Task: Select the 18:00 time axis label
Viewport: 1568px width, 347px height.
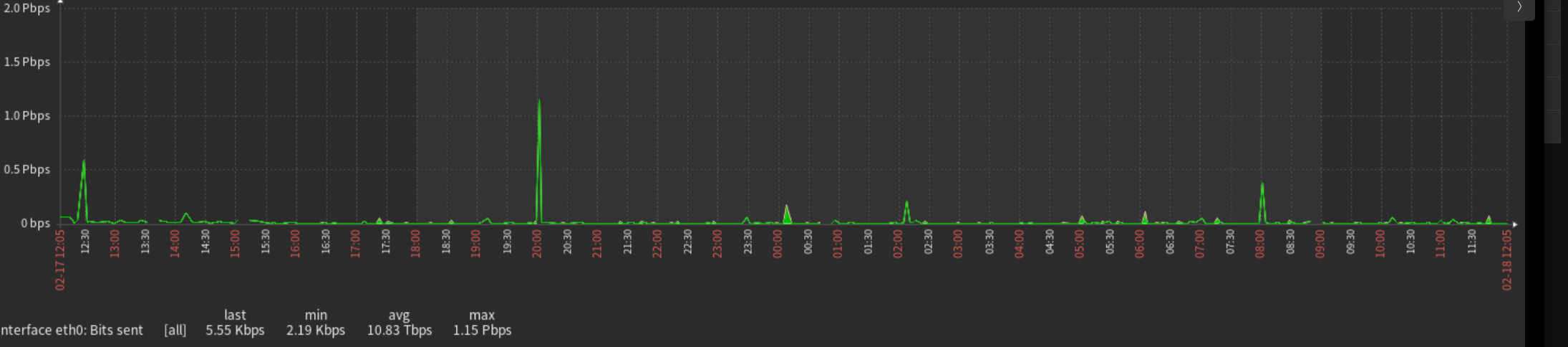Action: point(415,244)
